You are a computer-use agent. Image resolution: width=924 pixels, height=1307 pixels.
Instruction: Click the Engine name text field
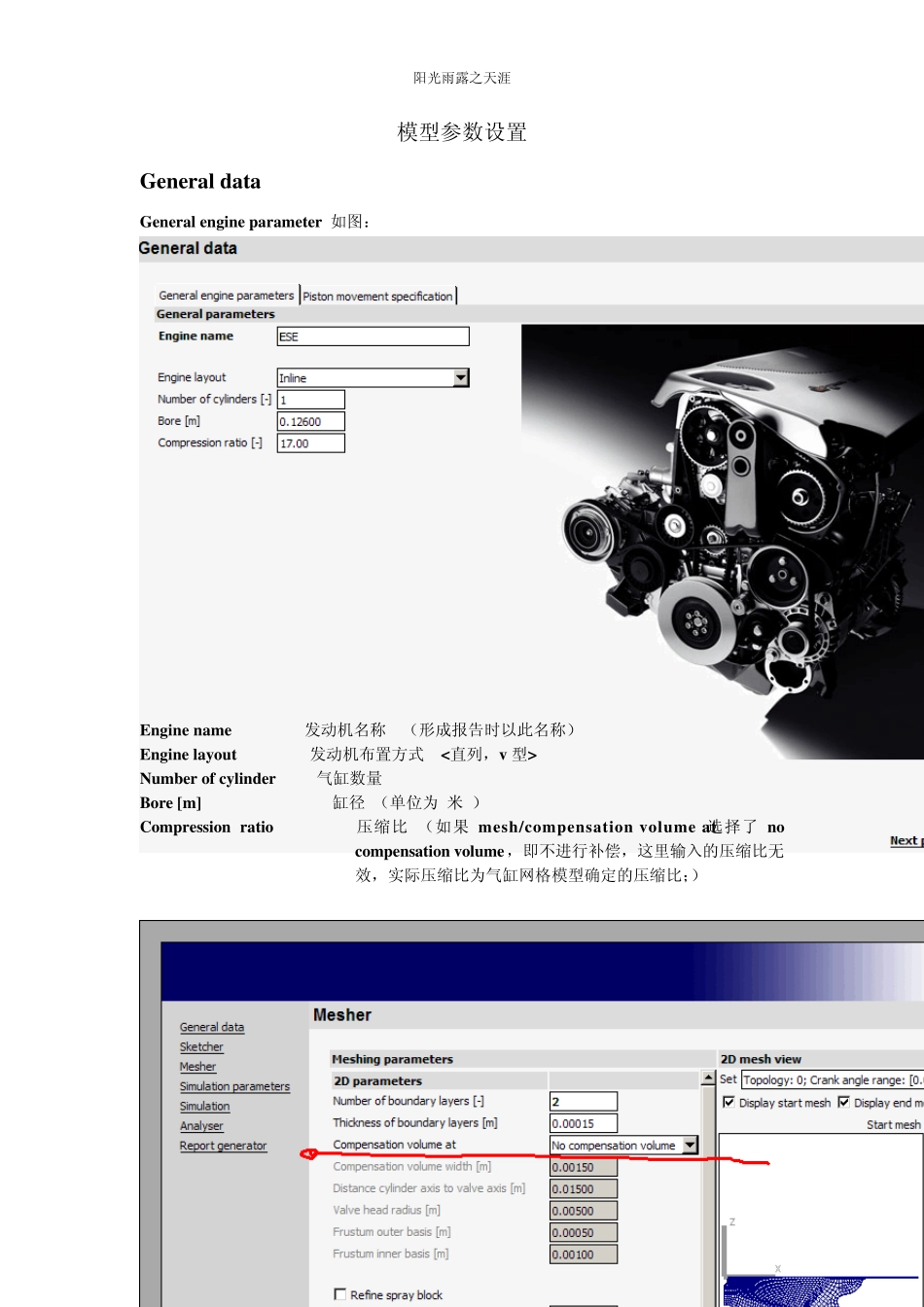373,336
